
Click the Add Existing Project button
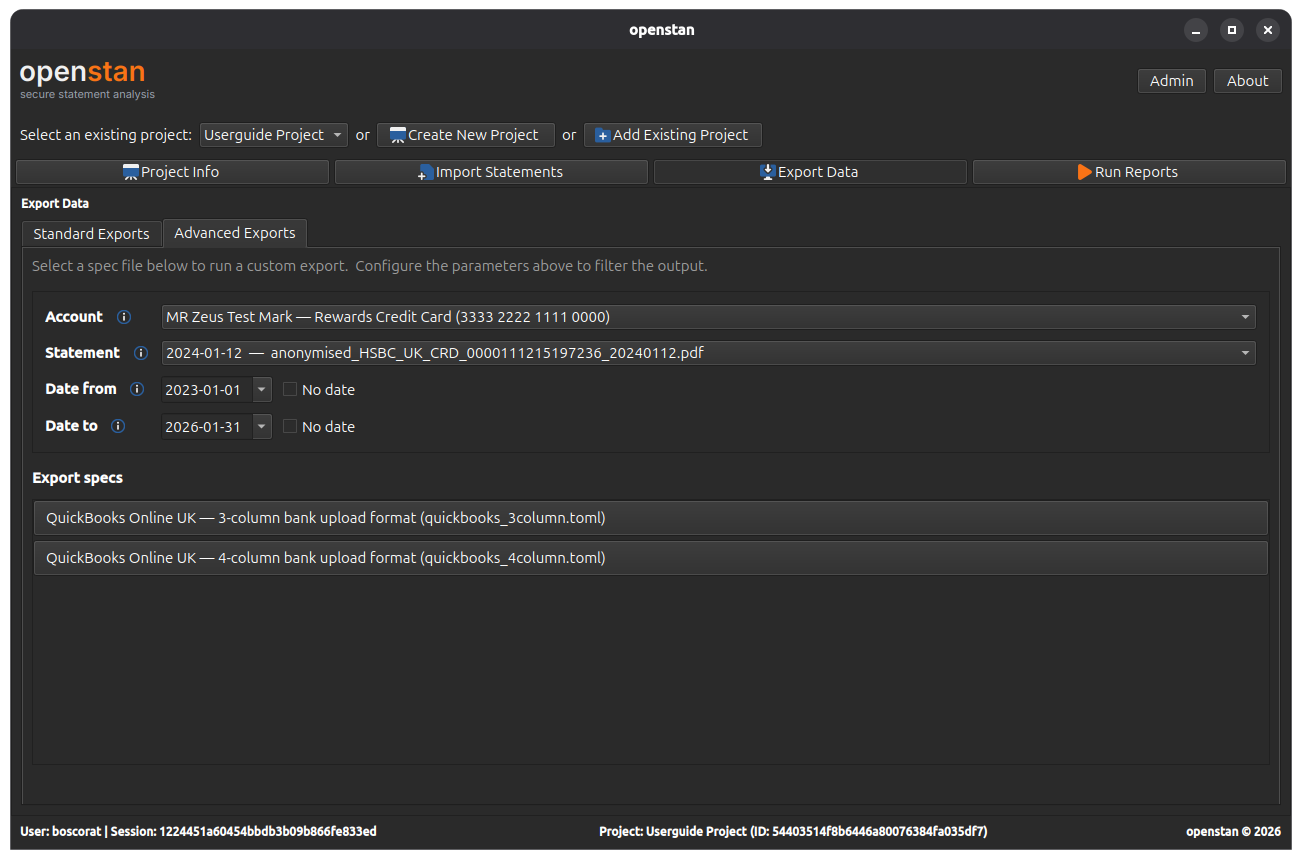(672, 135)
